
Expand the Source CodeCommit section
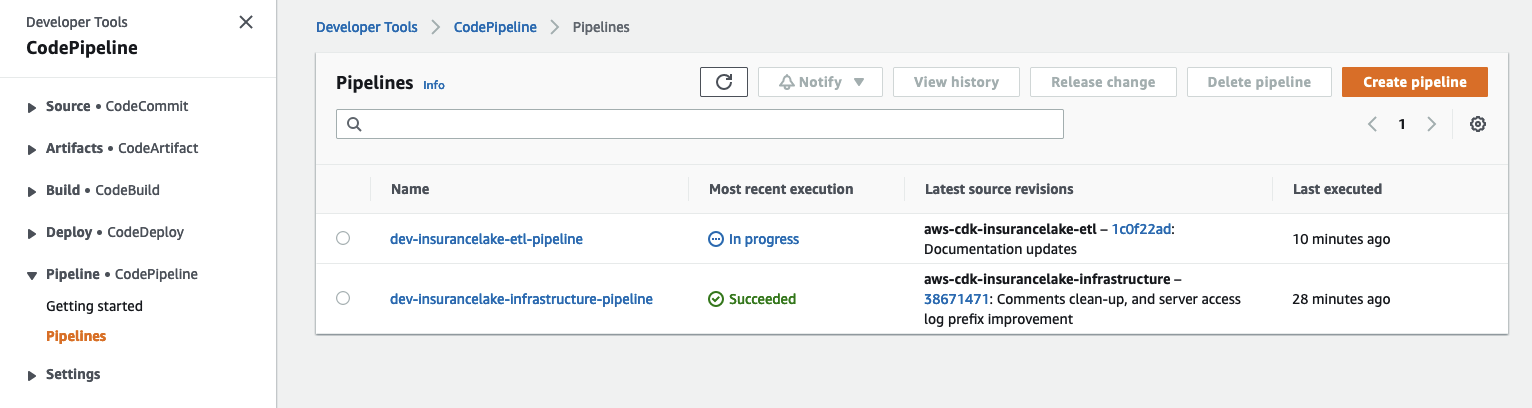click(x=33, y=107)
